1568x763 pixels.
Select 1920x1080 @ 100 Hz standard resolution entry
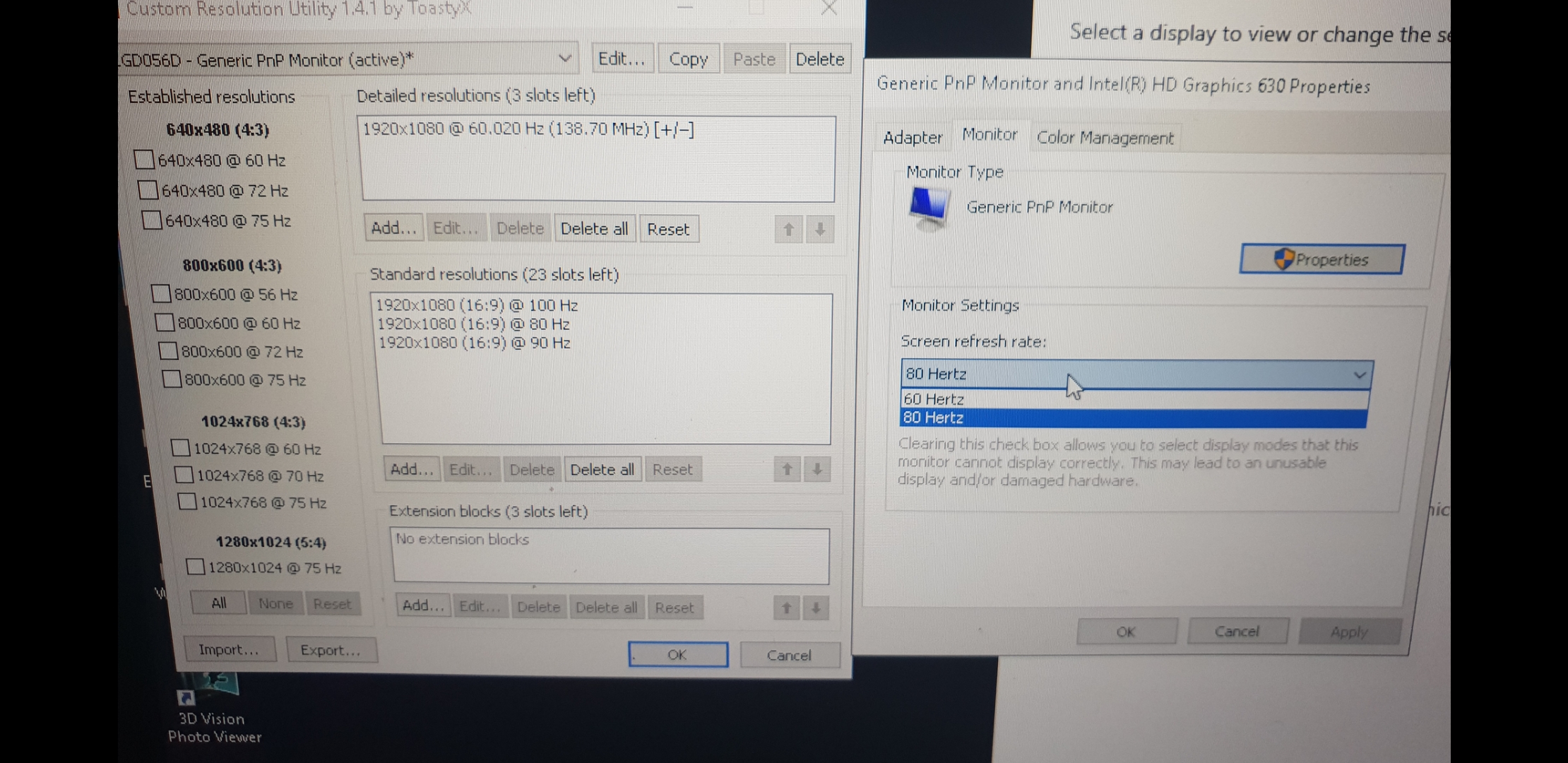tap(477, 305)
